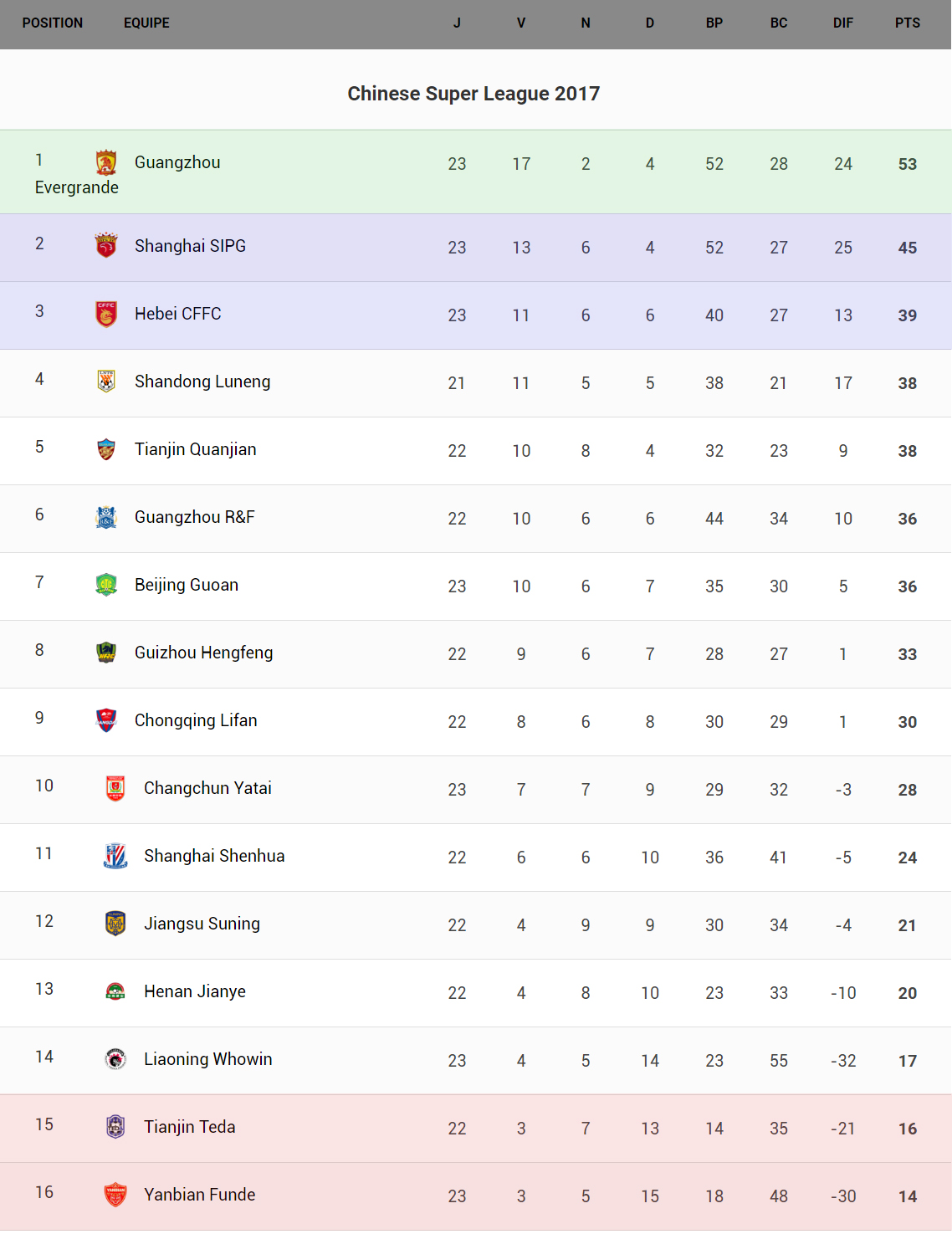
Task: Click the Chinese Super League 2017 title
Action: [x=473, y=94]
